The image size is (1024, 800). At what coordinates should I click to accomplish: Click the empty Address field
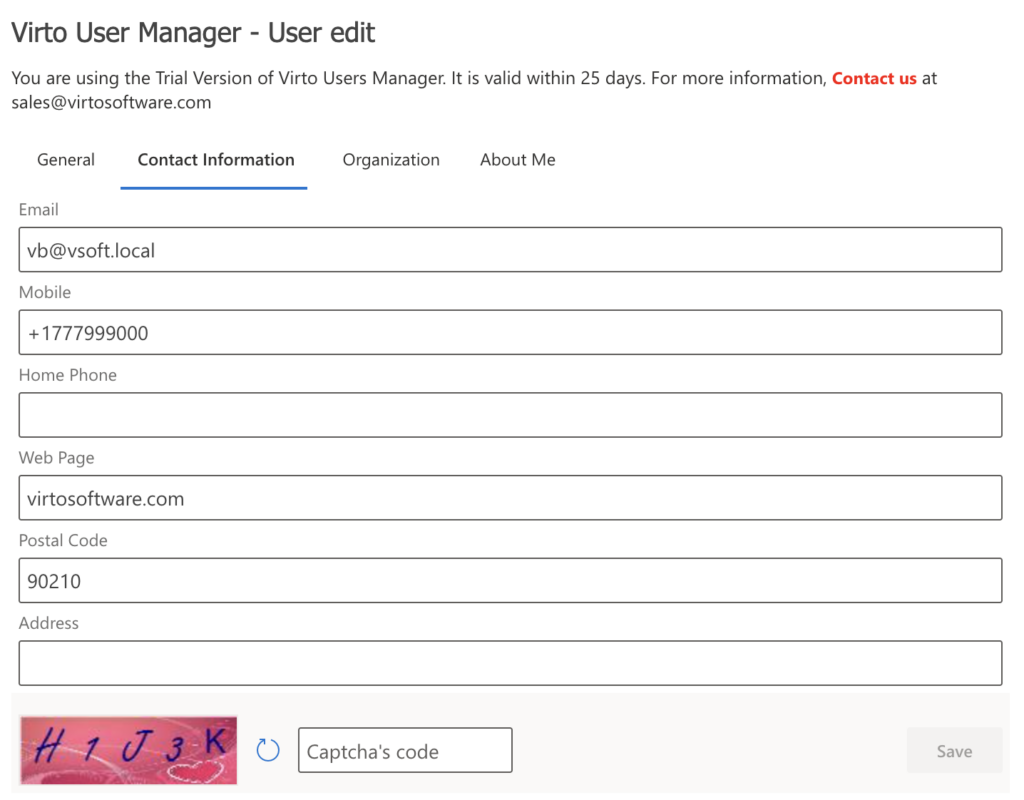(510, 662)
